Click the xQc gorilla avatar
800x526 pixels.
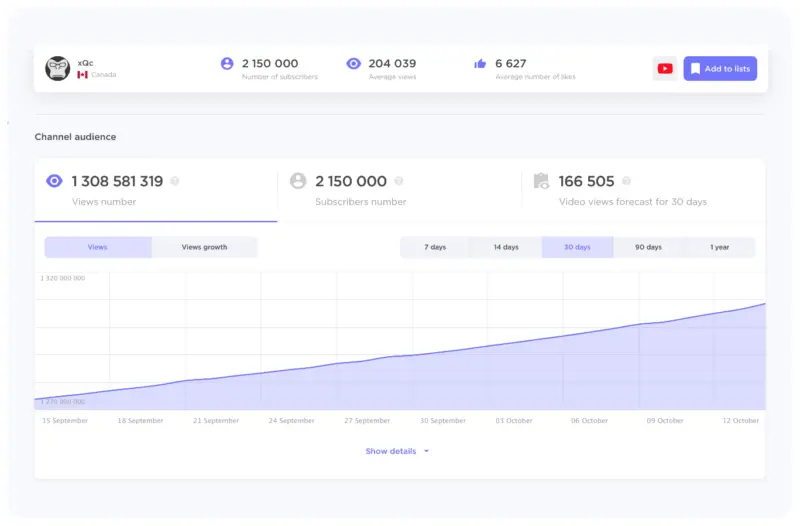click(58, 69)
